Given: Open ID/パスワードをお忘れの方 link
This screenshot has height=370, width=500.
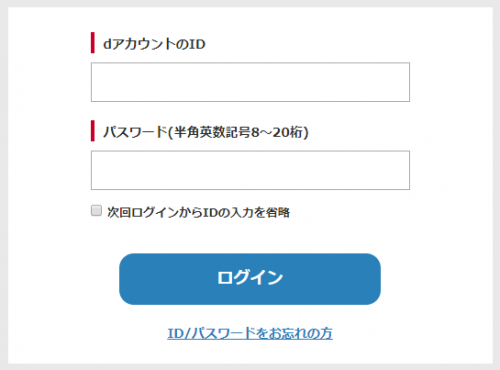Looking at the screenshot, I should click(x=250, y=333).
